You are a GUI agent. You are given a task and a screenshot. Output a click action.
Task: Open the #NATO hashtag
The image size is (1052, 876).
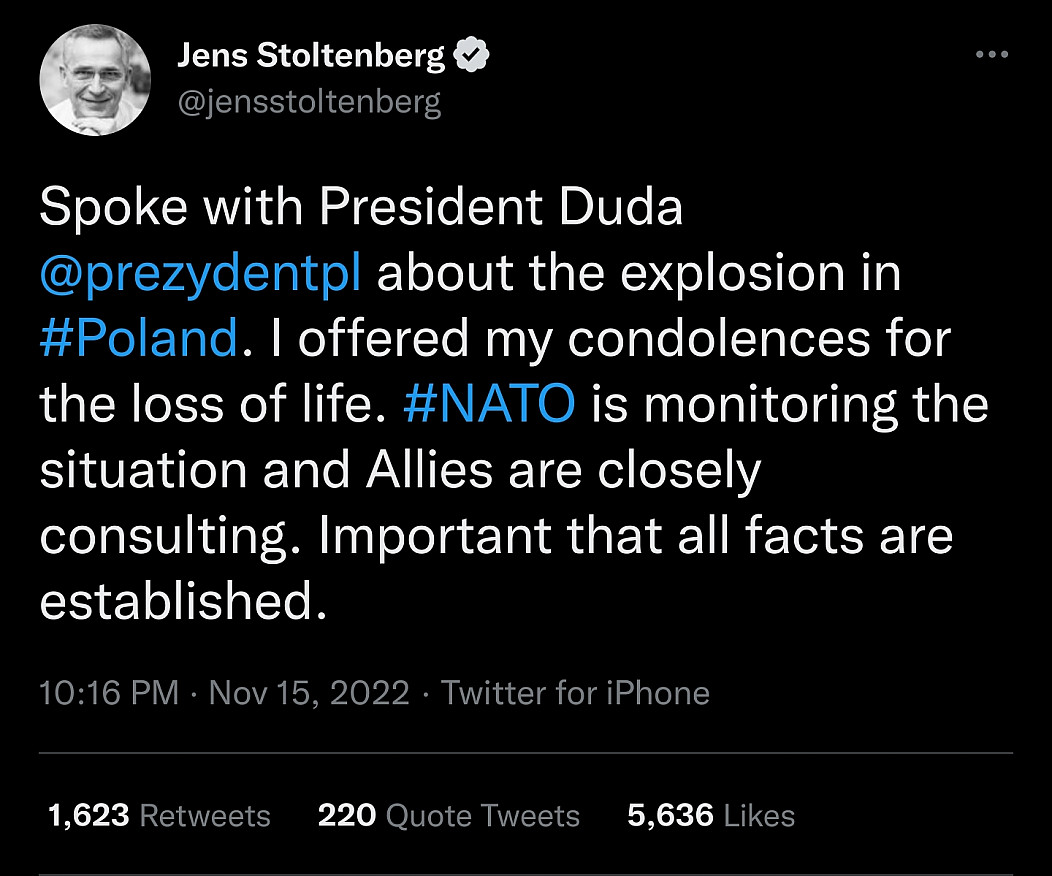click(x=490, y=405)
